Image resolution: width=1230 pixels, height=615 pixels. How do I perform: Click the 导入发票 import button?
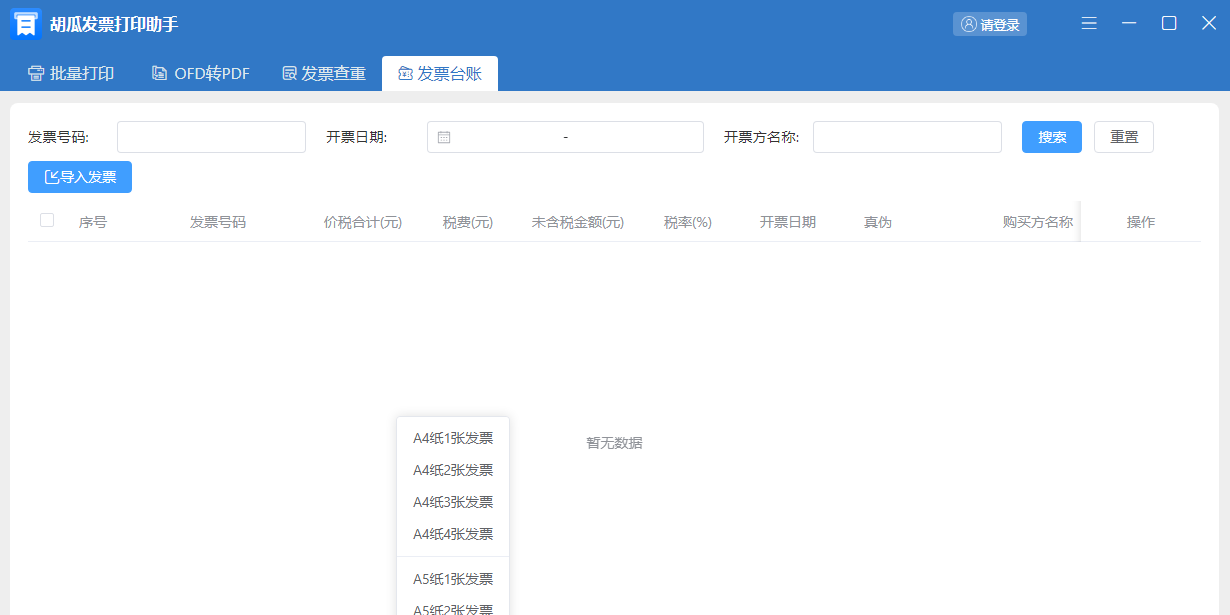click(80, 177)
